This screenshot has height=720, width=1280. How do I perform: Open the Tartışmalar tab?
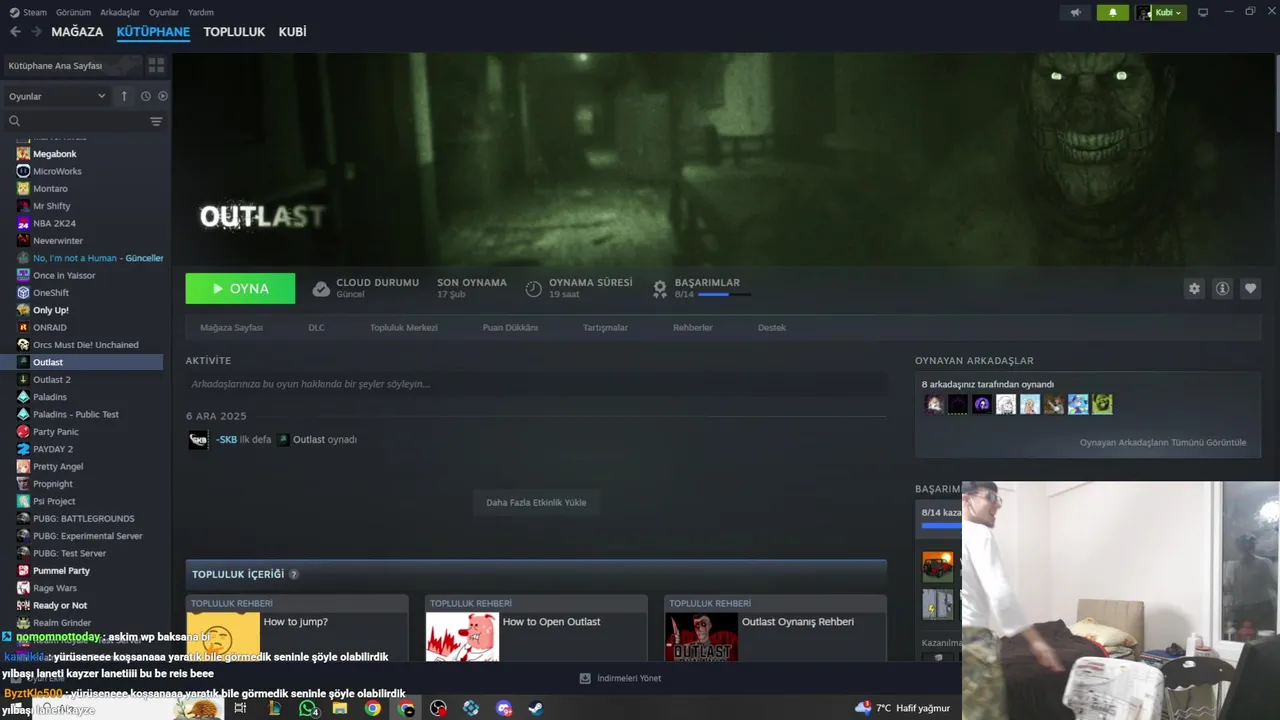[x=605, y=328]
